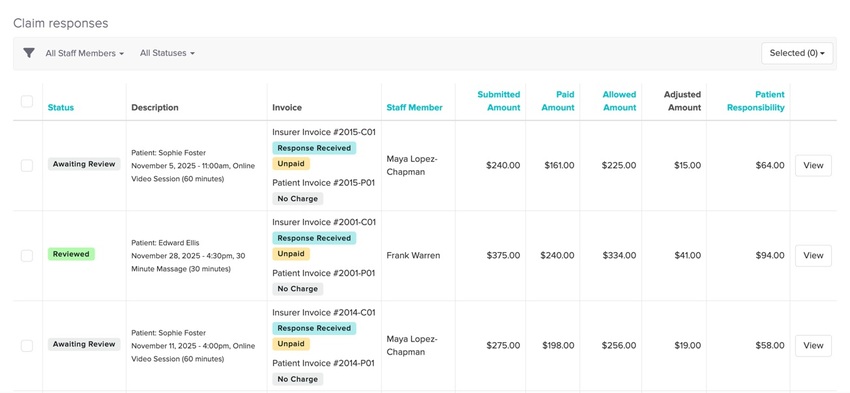
Task: Expand the Selected (0) dropdown
Action: pos(797,53)
